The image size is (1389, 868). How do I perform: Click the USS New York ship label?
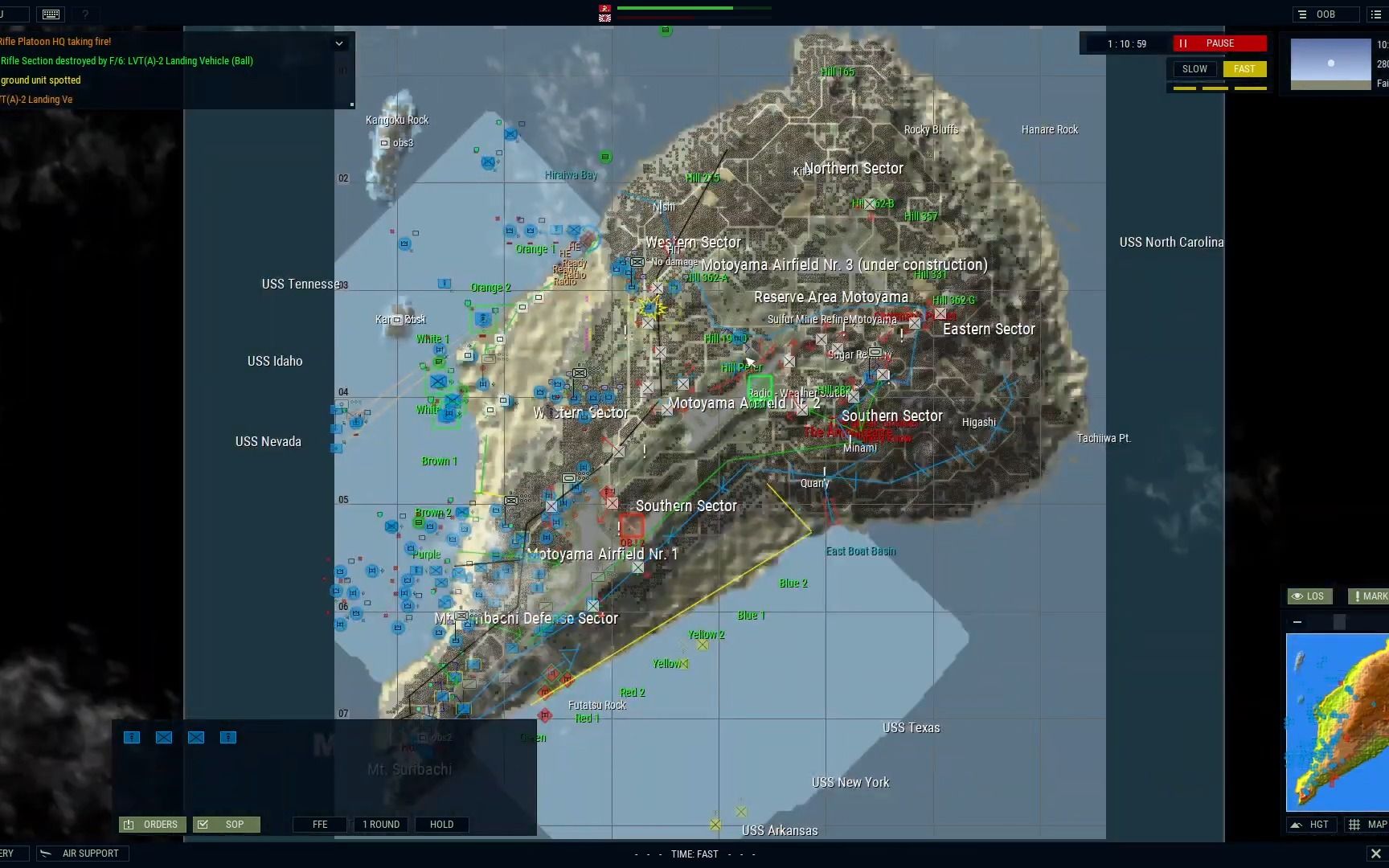850,782
